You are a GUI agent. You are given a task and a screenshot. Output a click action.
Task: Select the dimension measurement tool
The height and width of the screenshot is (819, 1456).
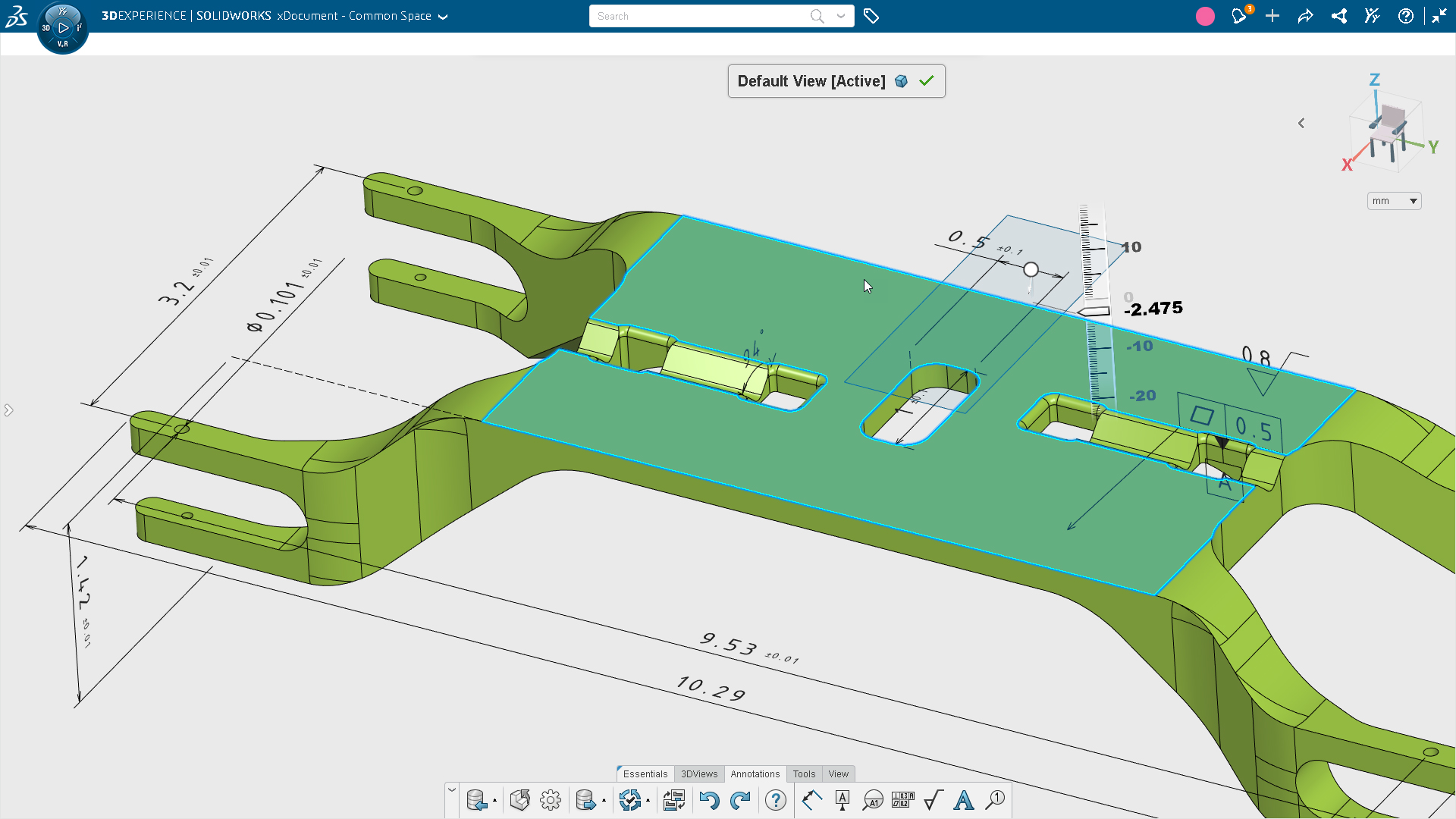811,800
